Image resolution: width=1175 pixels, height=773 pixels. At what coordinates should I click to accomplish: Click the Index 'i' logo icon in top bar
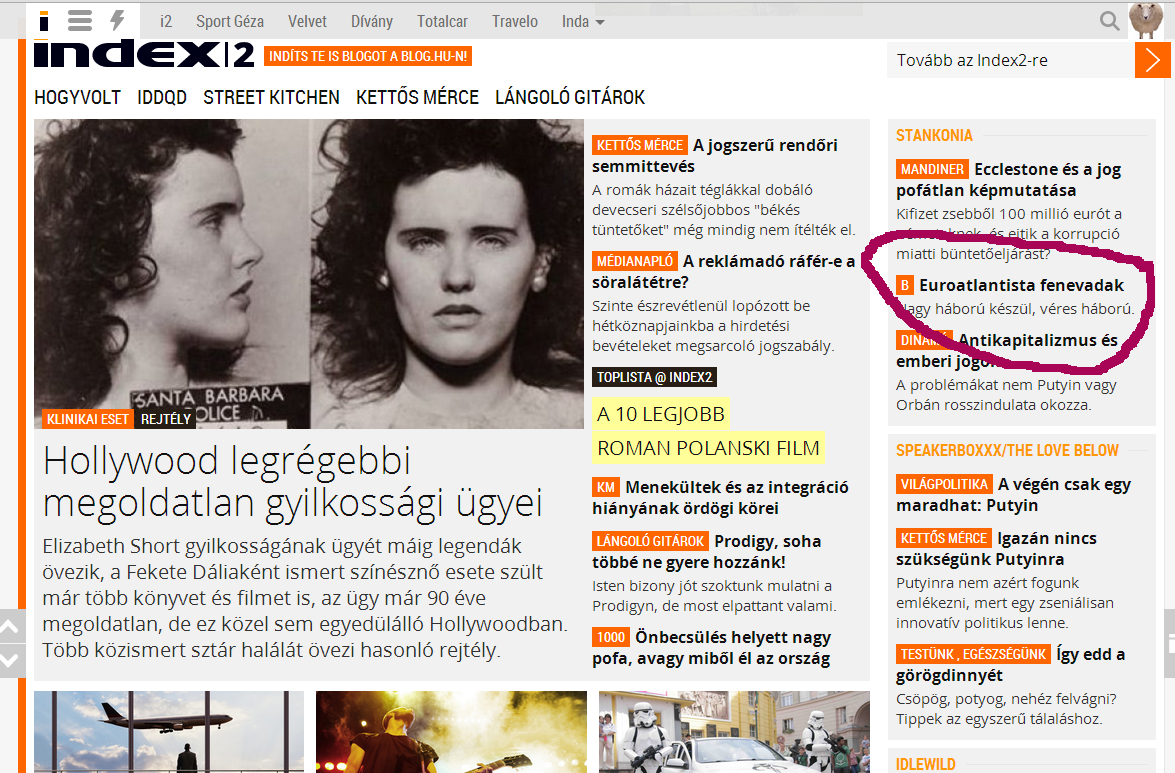point(44,21)
